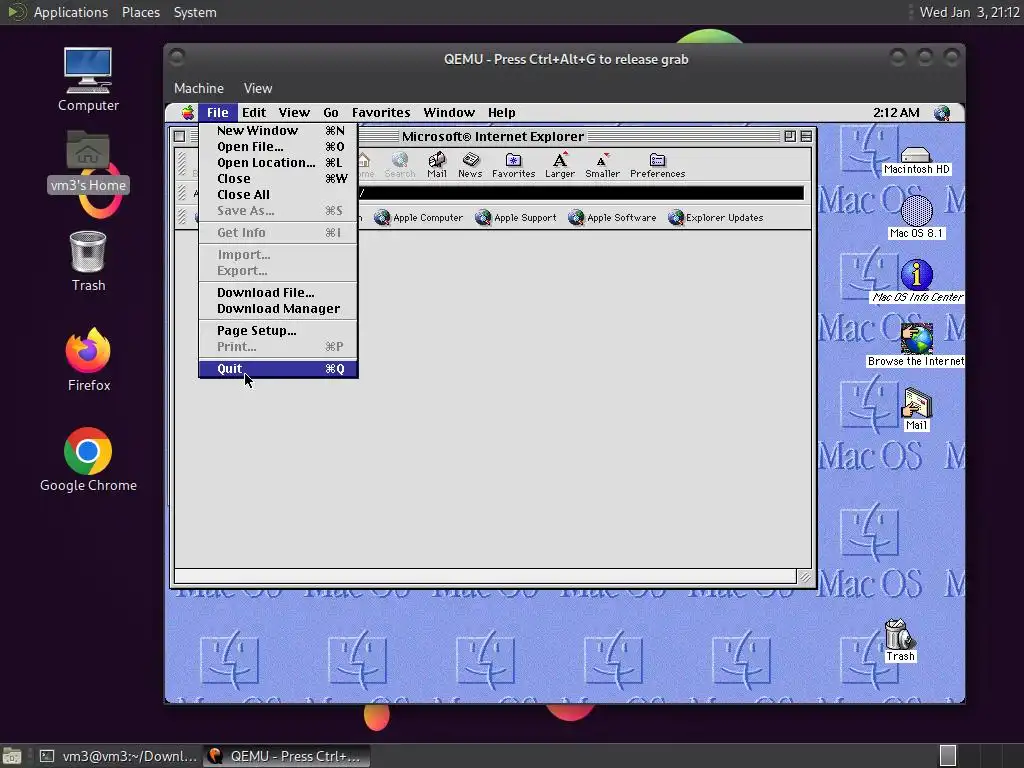The width and height of the screenshot is (1024, 768).
Task: Open the Edit menu
Action: pyautogui.click(x=254, y=112)
